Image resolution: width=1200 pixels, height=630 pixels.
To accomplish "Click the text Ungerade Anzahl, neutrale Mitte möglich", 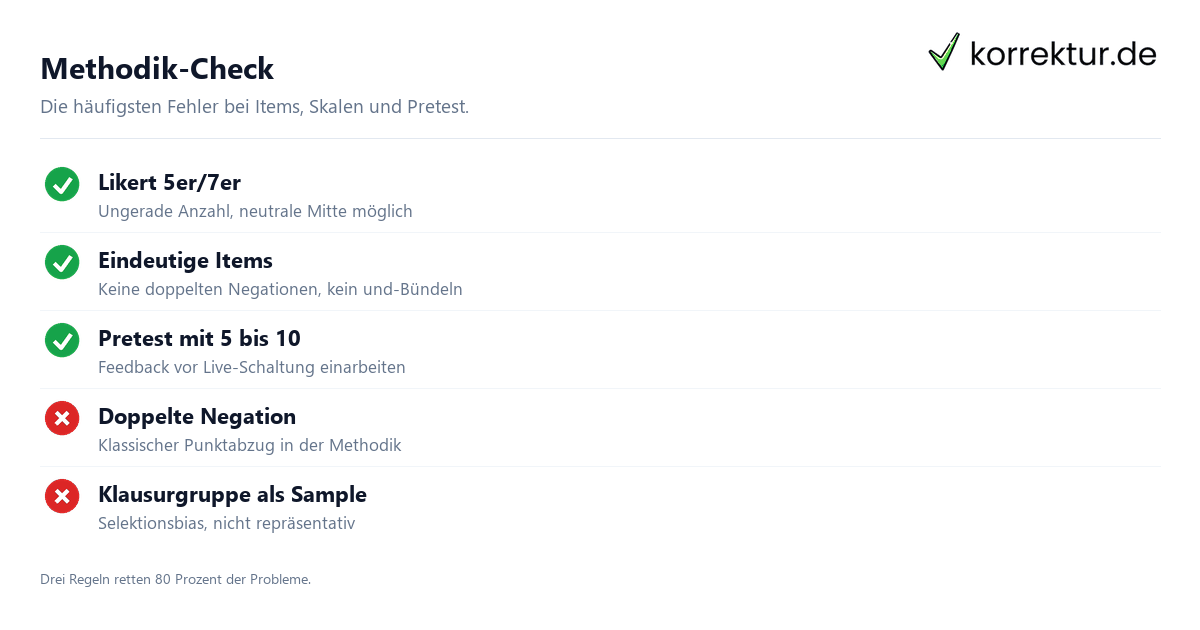I will coord(255,211).
